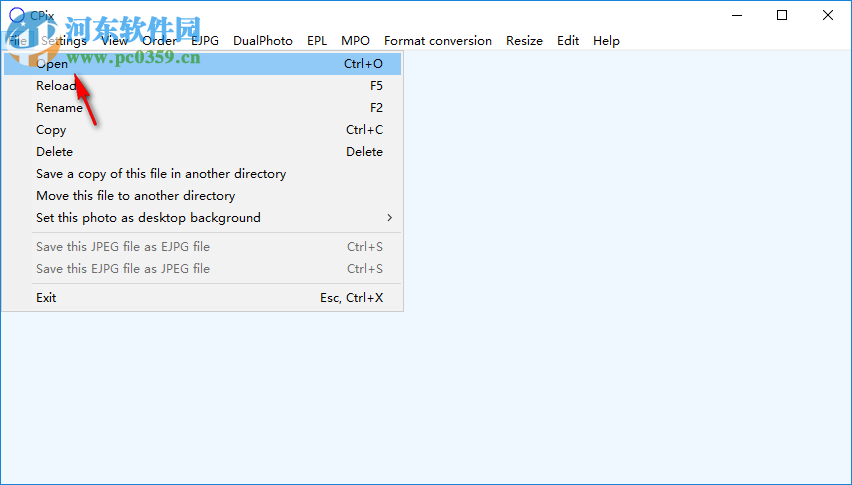
Task: Expand Set this photo as desktop background submenu
Action: 202,218
